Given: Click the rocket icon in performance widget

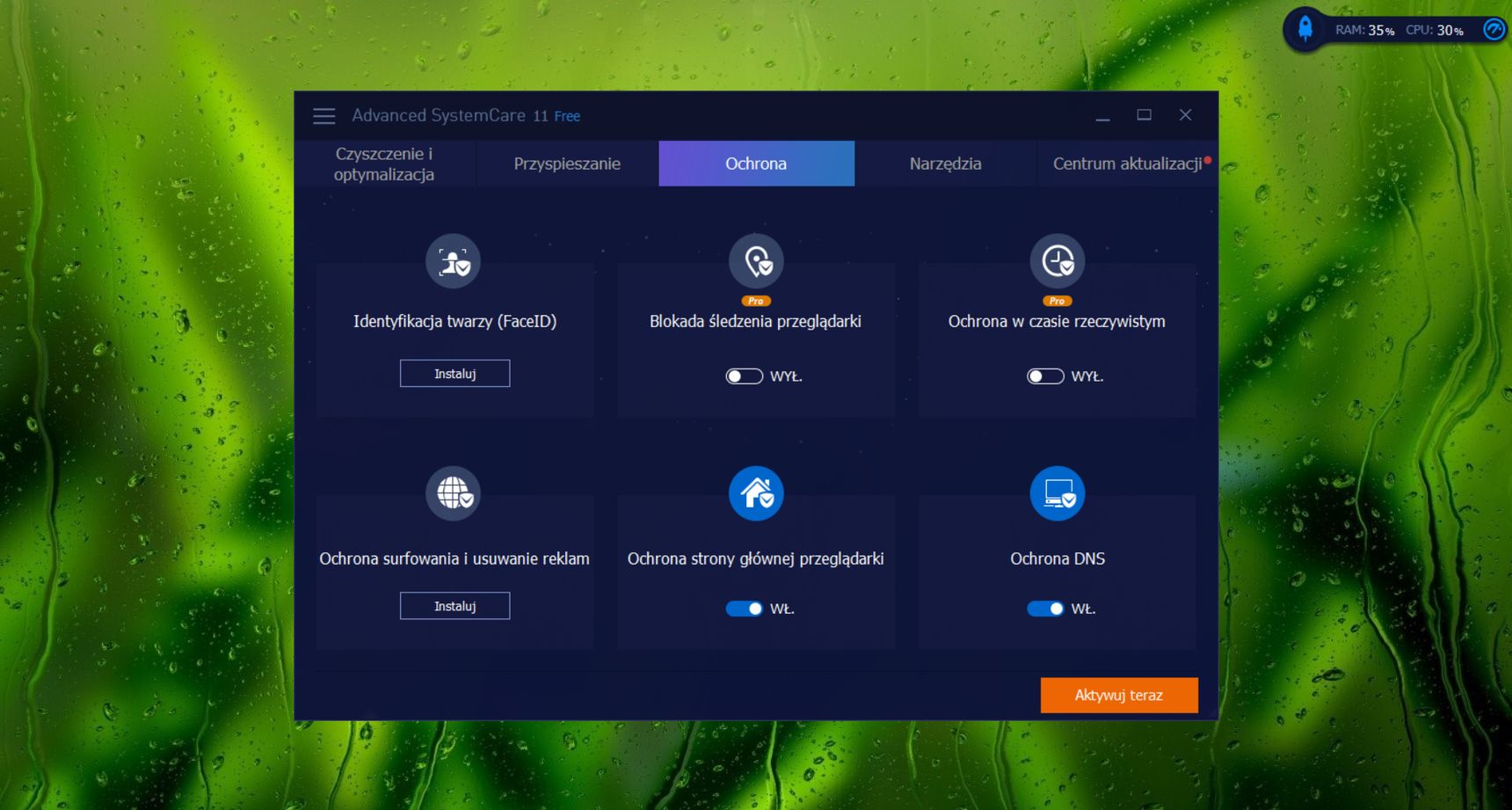Looking at the screenshot, I should pyautogui.click(x=1305, y=29).
